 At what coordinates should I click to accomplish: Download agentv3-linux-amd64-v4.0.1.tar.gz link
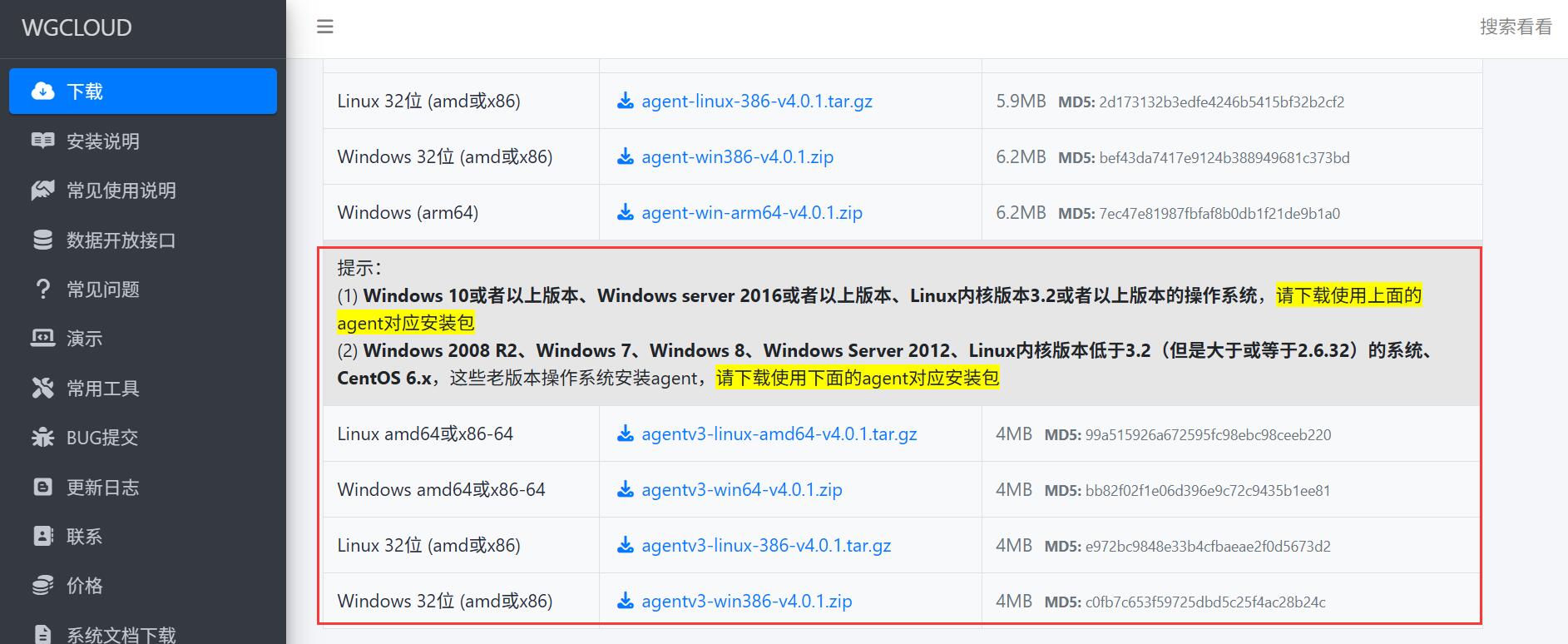[x=779, y=434]
